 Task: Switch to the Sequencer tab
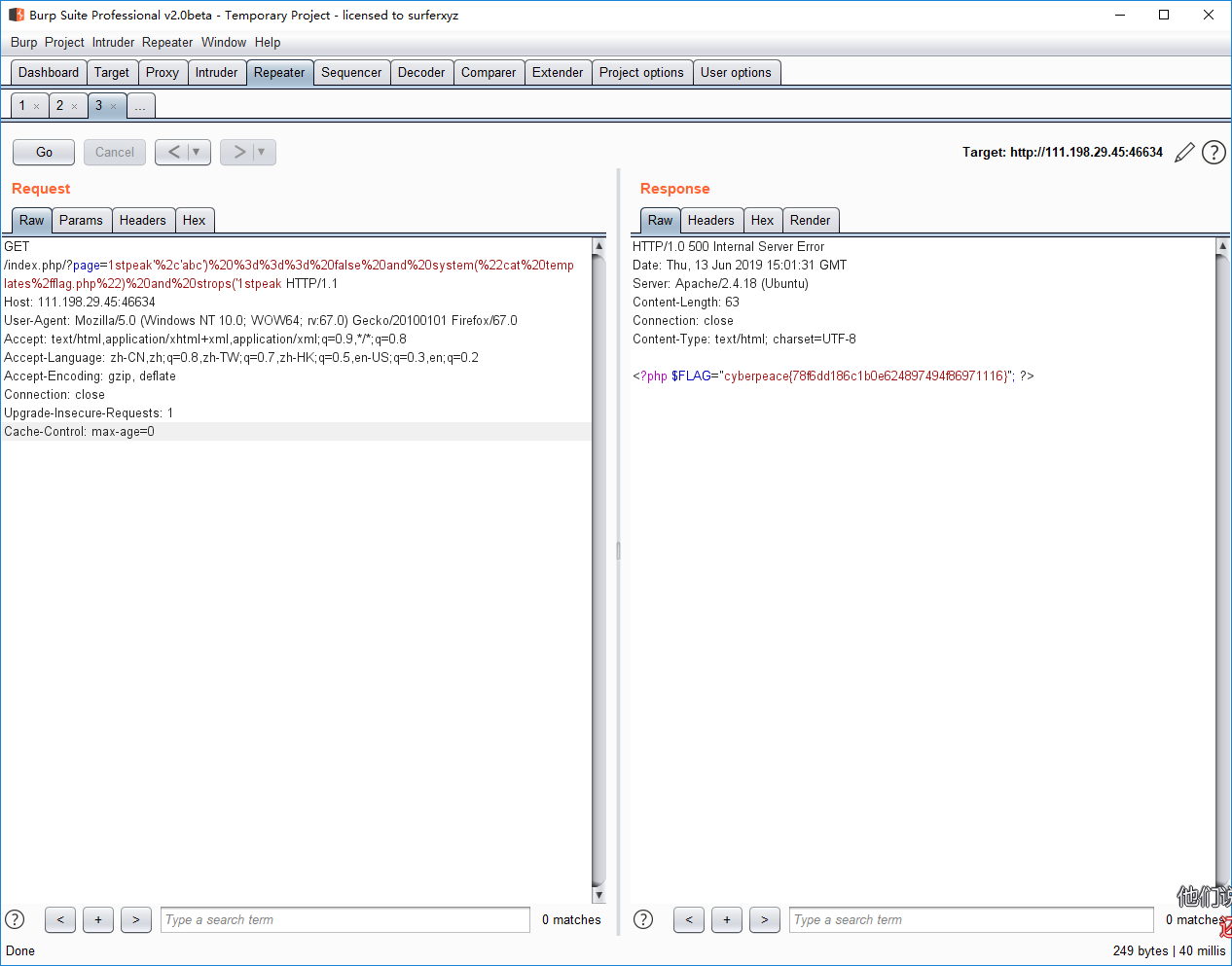coord(351,72)
